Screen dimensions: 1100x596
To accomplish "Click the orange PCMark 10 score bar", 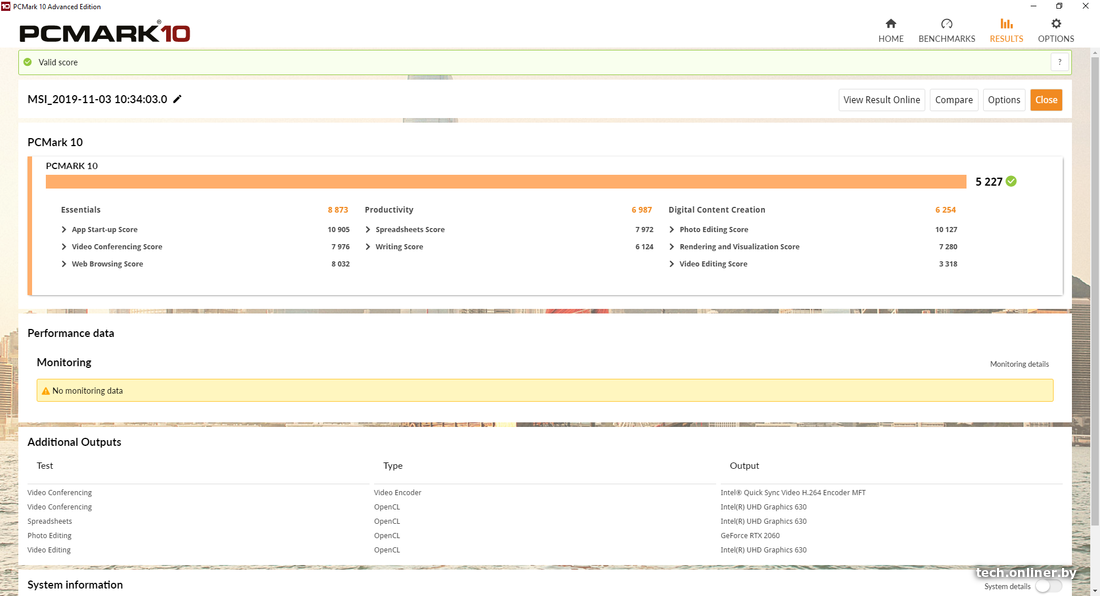I will click(505, 181).
